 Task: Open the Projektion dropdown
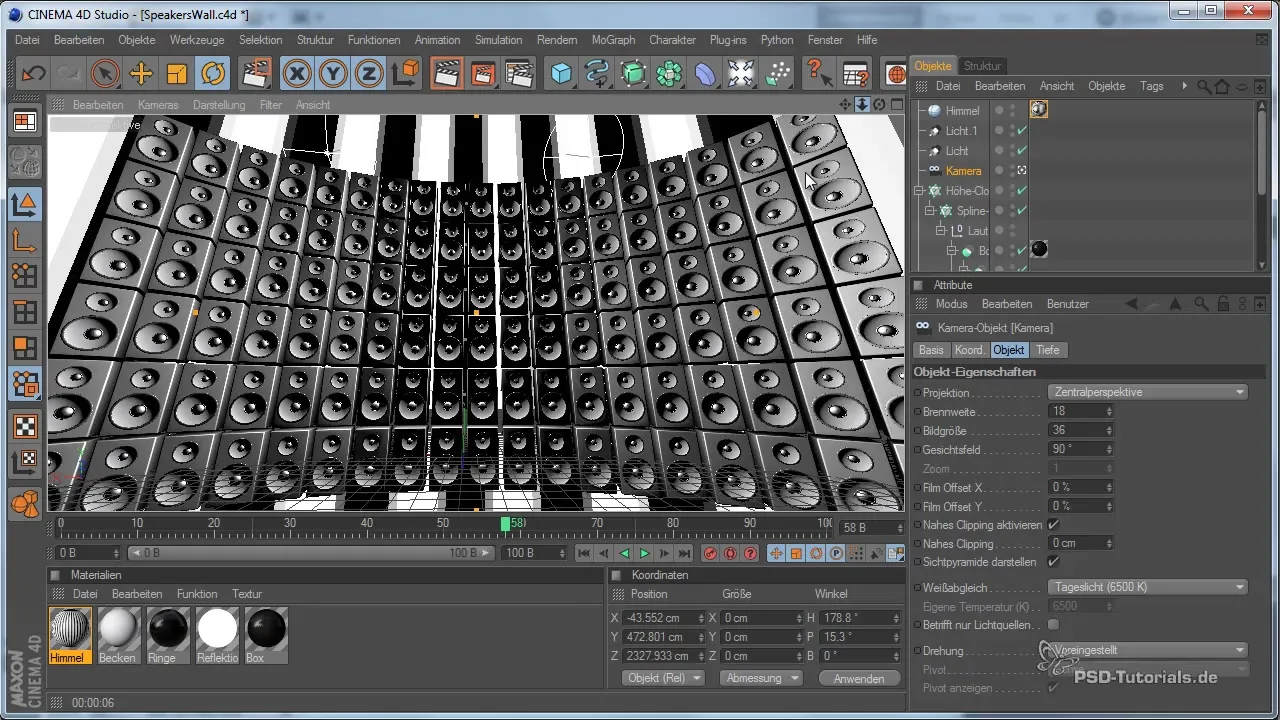pyautogui.click(x=1147, y=392)
